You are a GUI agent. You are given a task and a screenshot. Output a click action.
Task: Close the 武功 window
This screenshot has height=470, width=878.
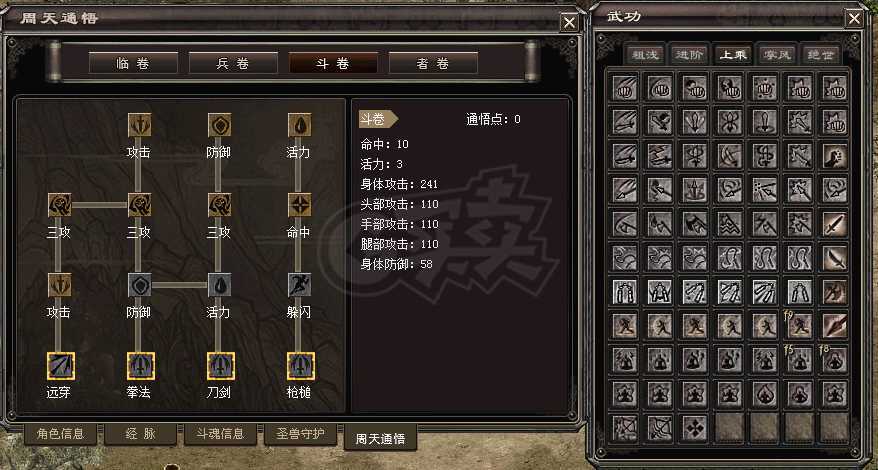tap(854, 19)
